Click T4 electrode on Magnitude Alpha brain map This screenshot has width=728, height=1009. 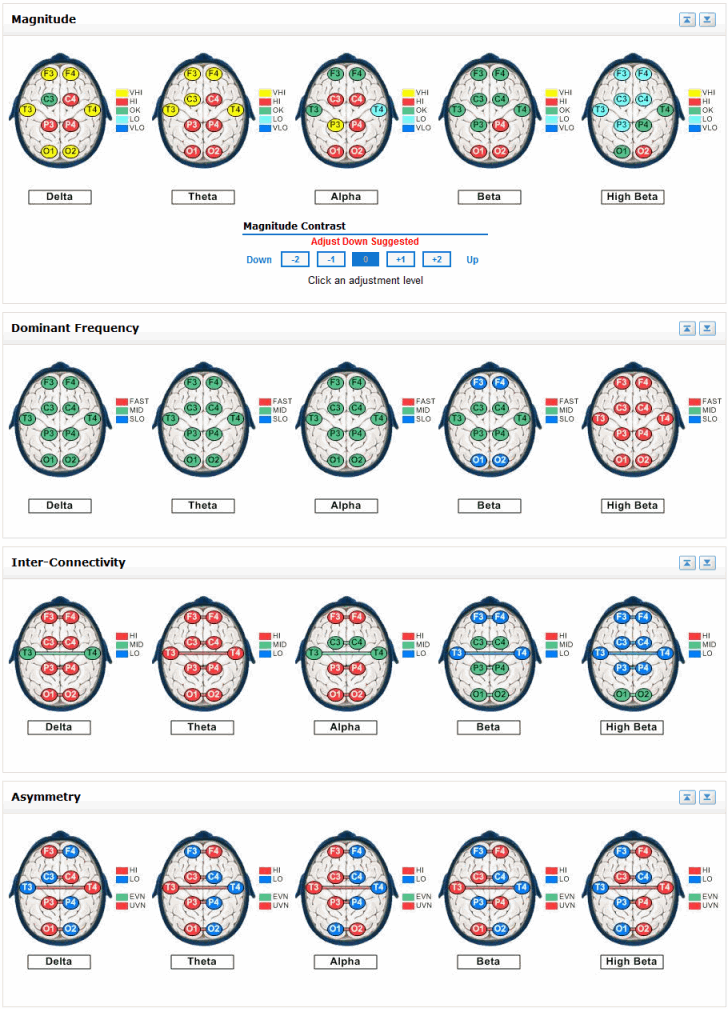(378, 110)
